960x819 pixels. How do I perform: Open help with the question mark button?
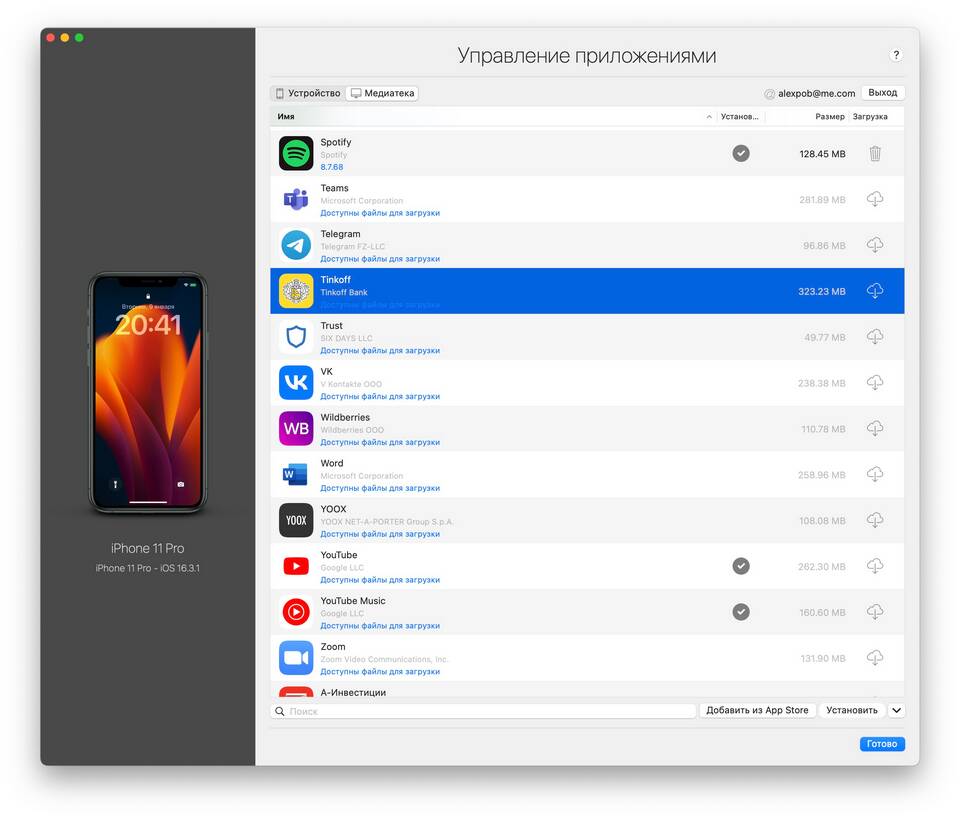[x=896, y=55]
